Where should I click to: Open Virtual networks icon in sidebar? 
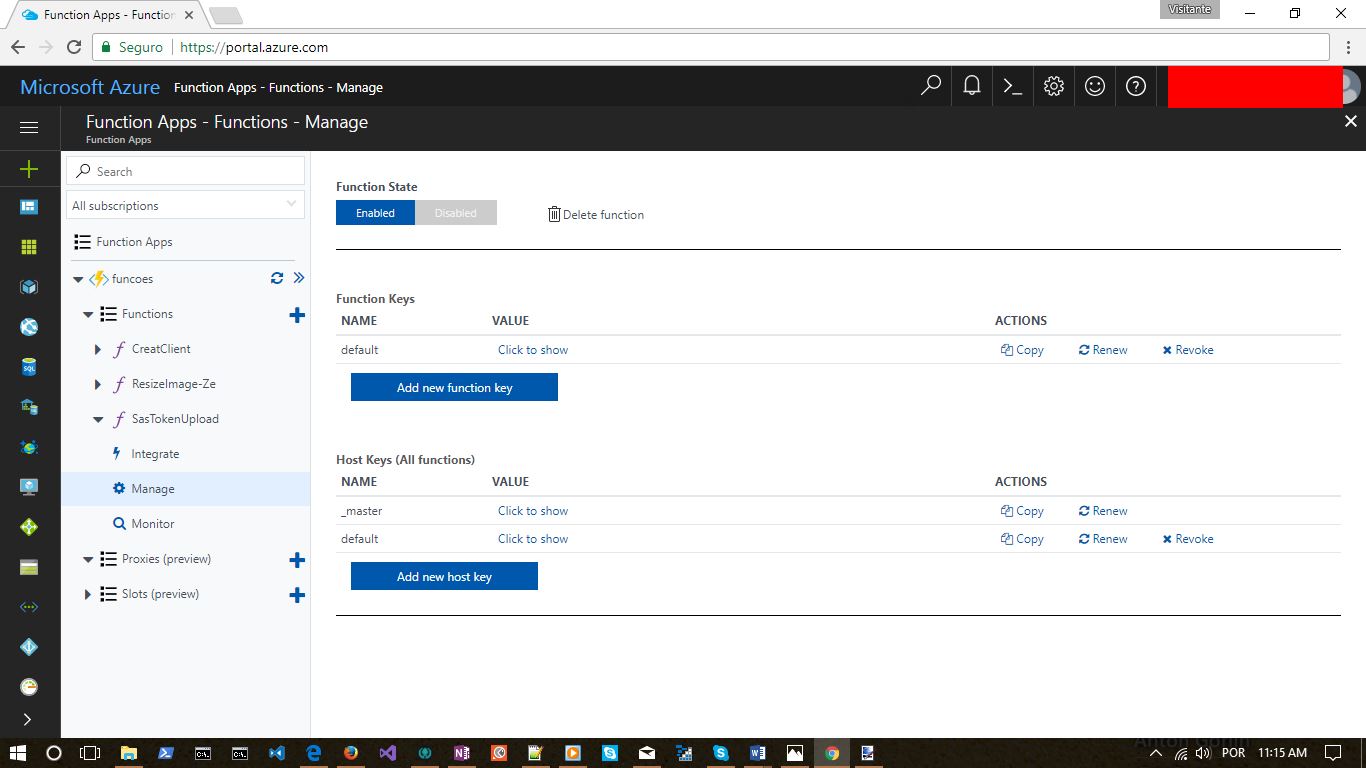[29, 607]
